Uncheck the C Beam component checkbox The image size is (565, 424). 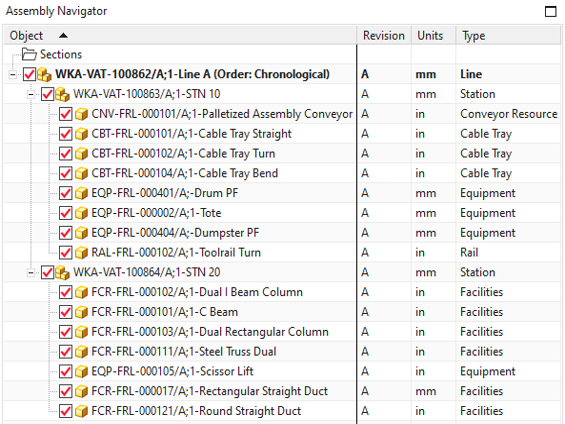point(65,312)
